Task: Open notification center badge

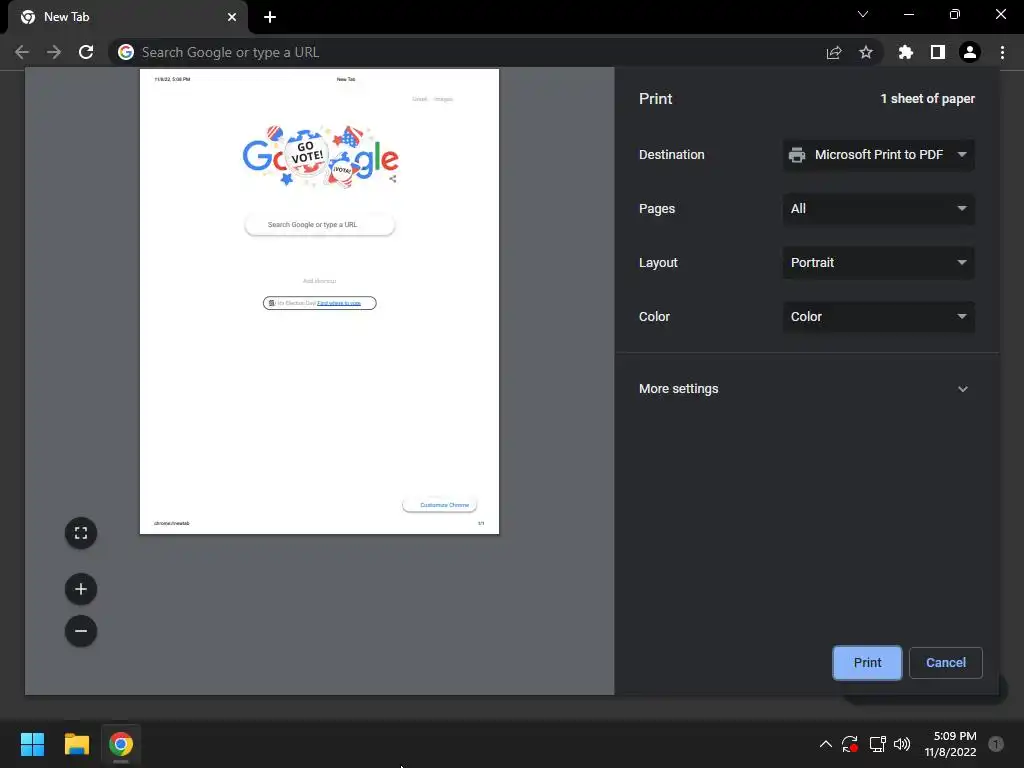Action: (995, 744)
